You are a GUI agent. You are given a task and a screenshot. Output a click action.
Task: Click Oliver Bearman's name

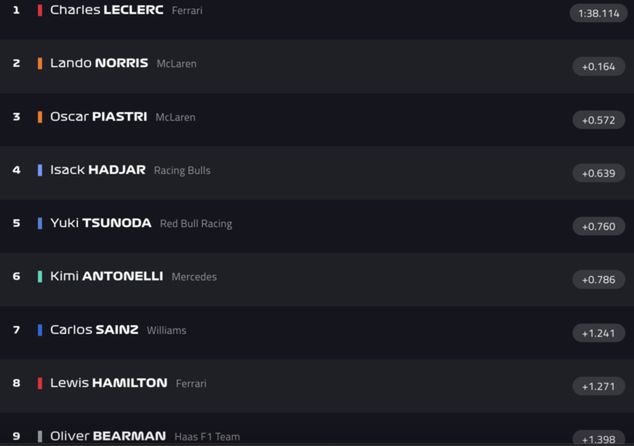tap(108, 436)
